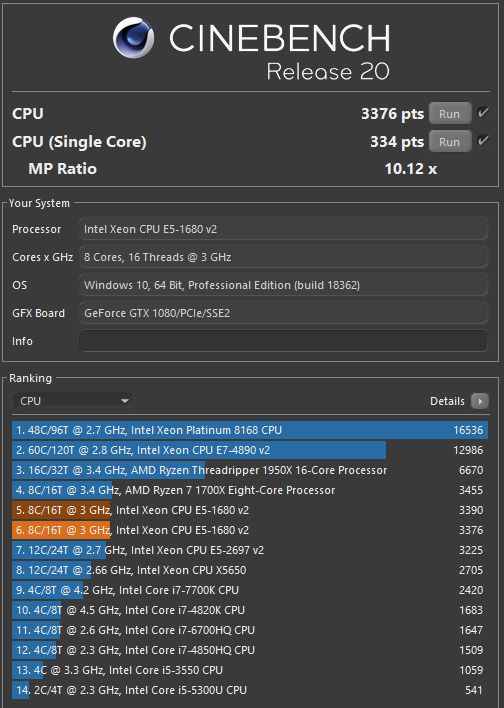Select the Xeon E7-4890 v2 ranking entry

click(x=250, y=450)
